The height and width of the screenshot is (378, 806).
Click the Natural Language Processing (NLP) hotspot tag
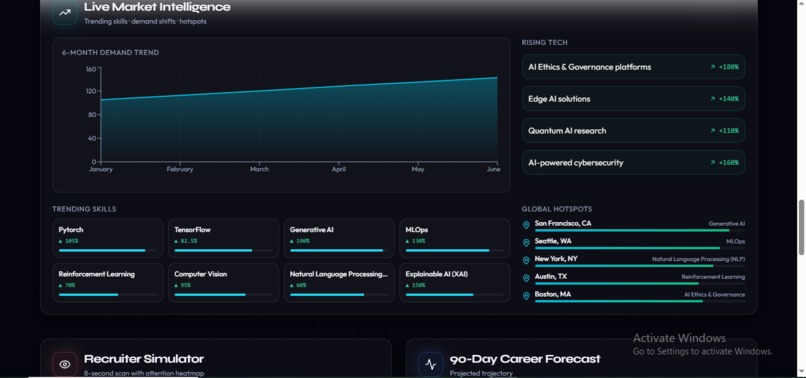coord(698,259)
